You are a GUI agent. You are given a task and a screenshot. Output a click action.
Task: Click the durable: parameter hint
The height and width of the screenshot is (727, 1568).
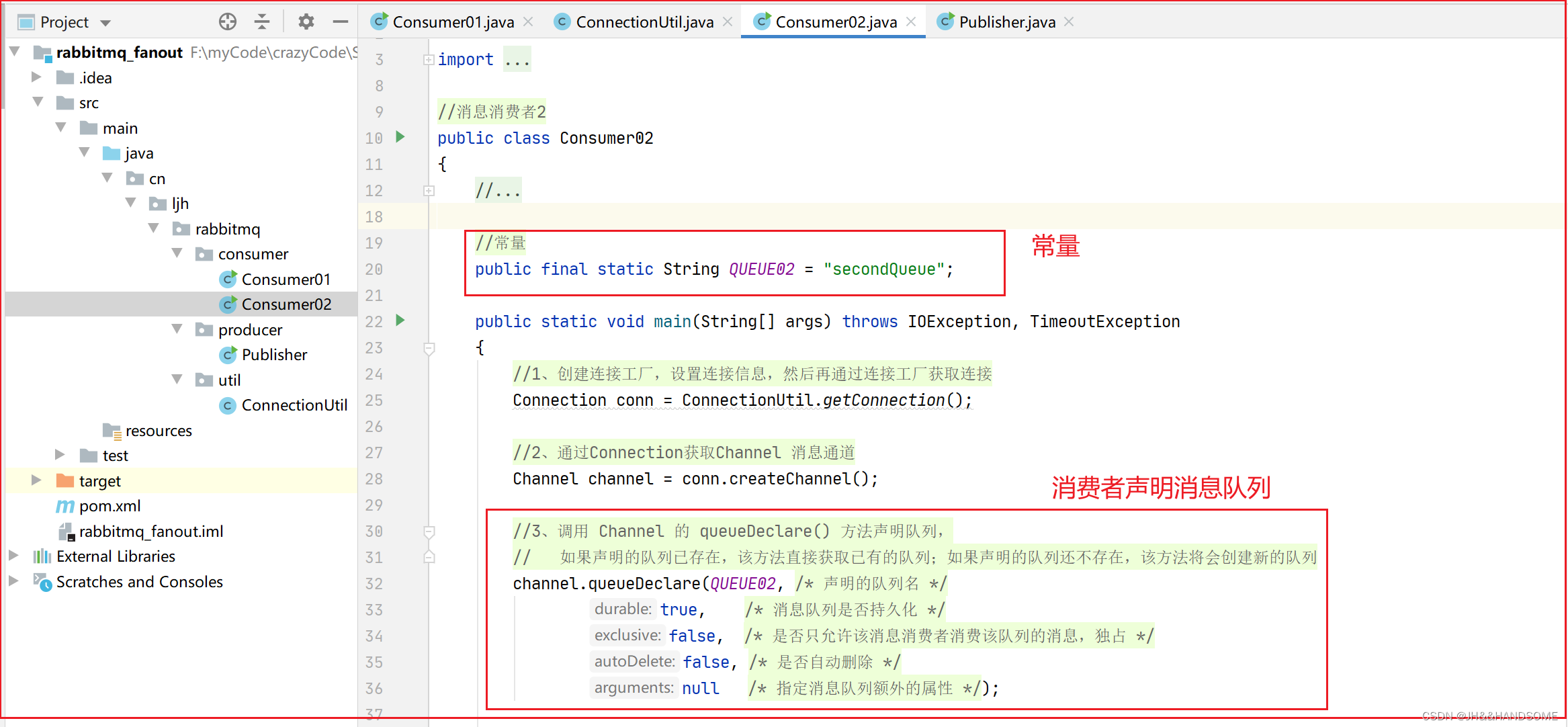pos(623,609)
